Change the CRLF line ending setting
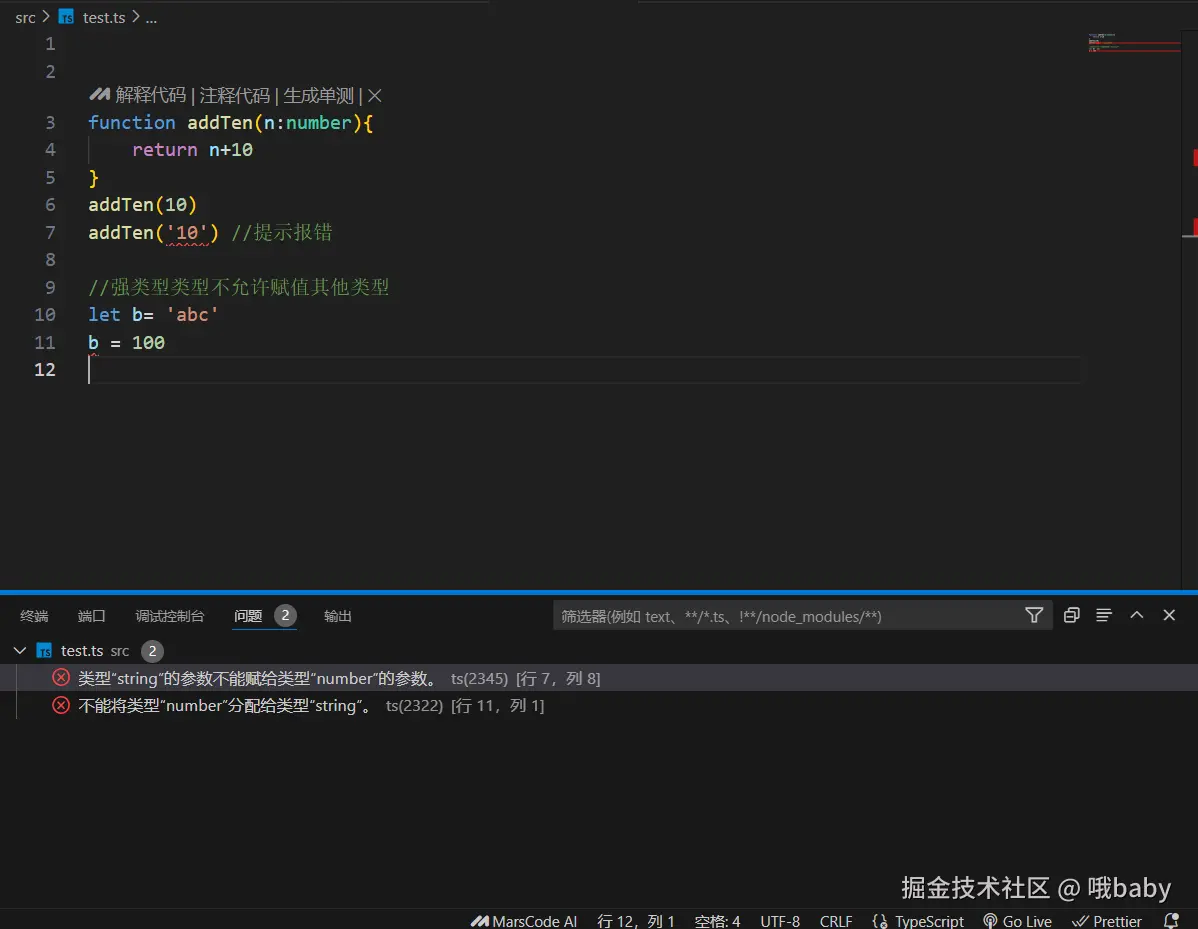This screenshot has width=1198, height=929. point(836,921)
